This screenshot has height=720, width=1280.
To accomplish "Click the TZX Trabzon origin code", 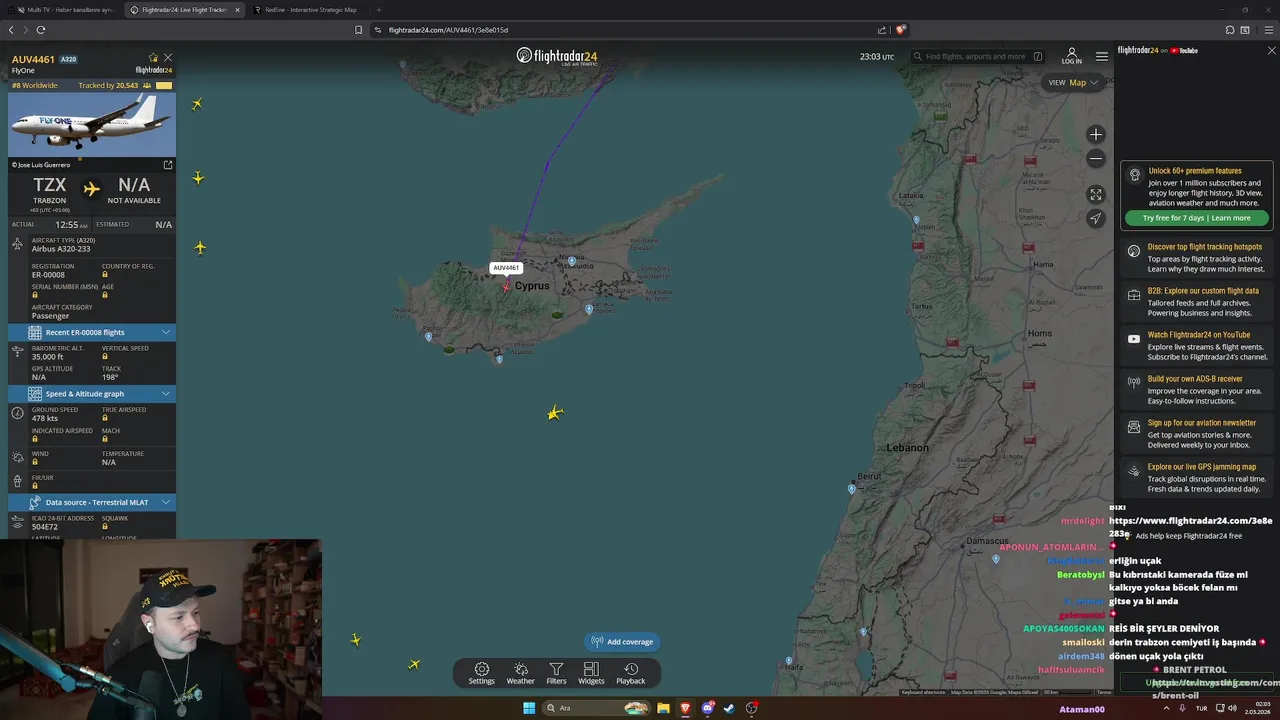I will tap(49, 185).
